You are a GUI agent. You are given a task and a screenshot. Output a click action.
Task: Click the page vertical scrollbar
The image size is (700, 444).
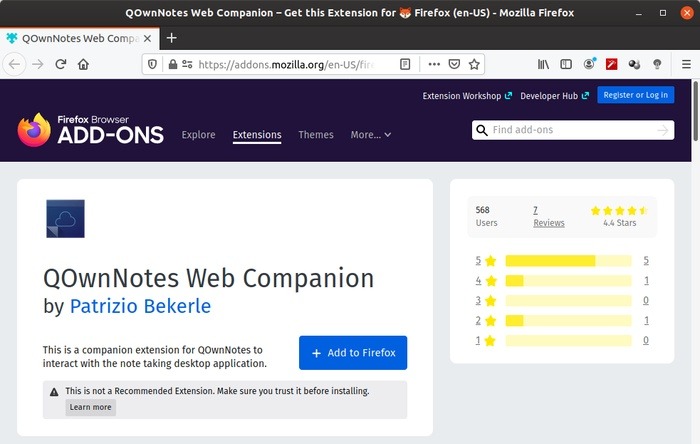(x=696, y=112)
